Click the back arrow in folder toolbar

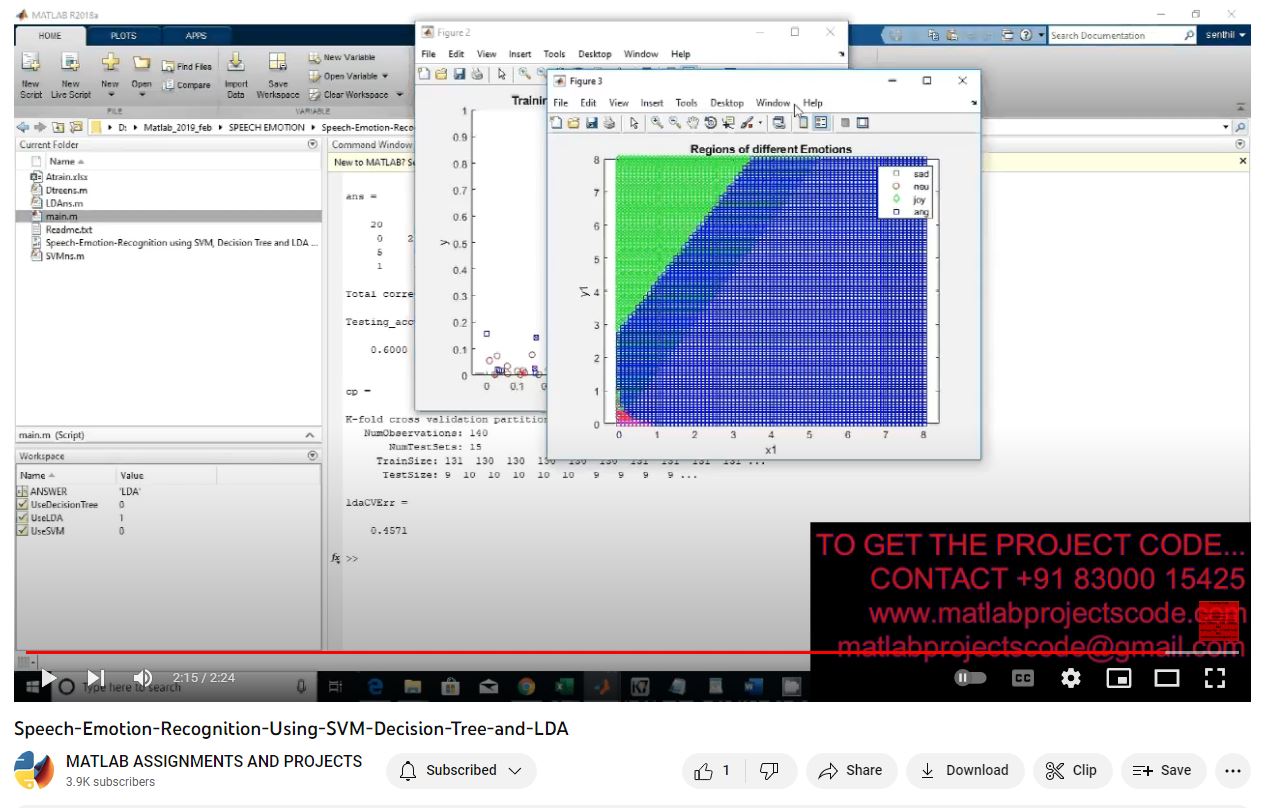pyautogui.click(x=24, y=128)
